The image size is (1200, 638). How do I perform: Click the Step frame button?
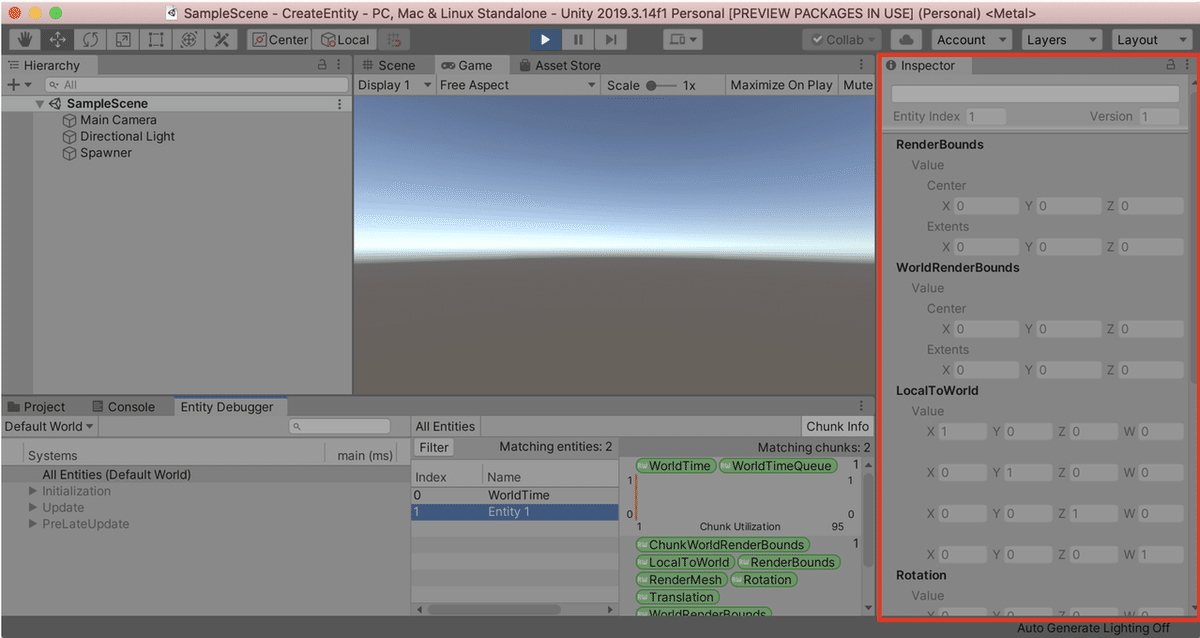coord(611,40)
